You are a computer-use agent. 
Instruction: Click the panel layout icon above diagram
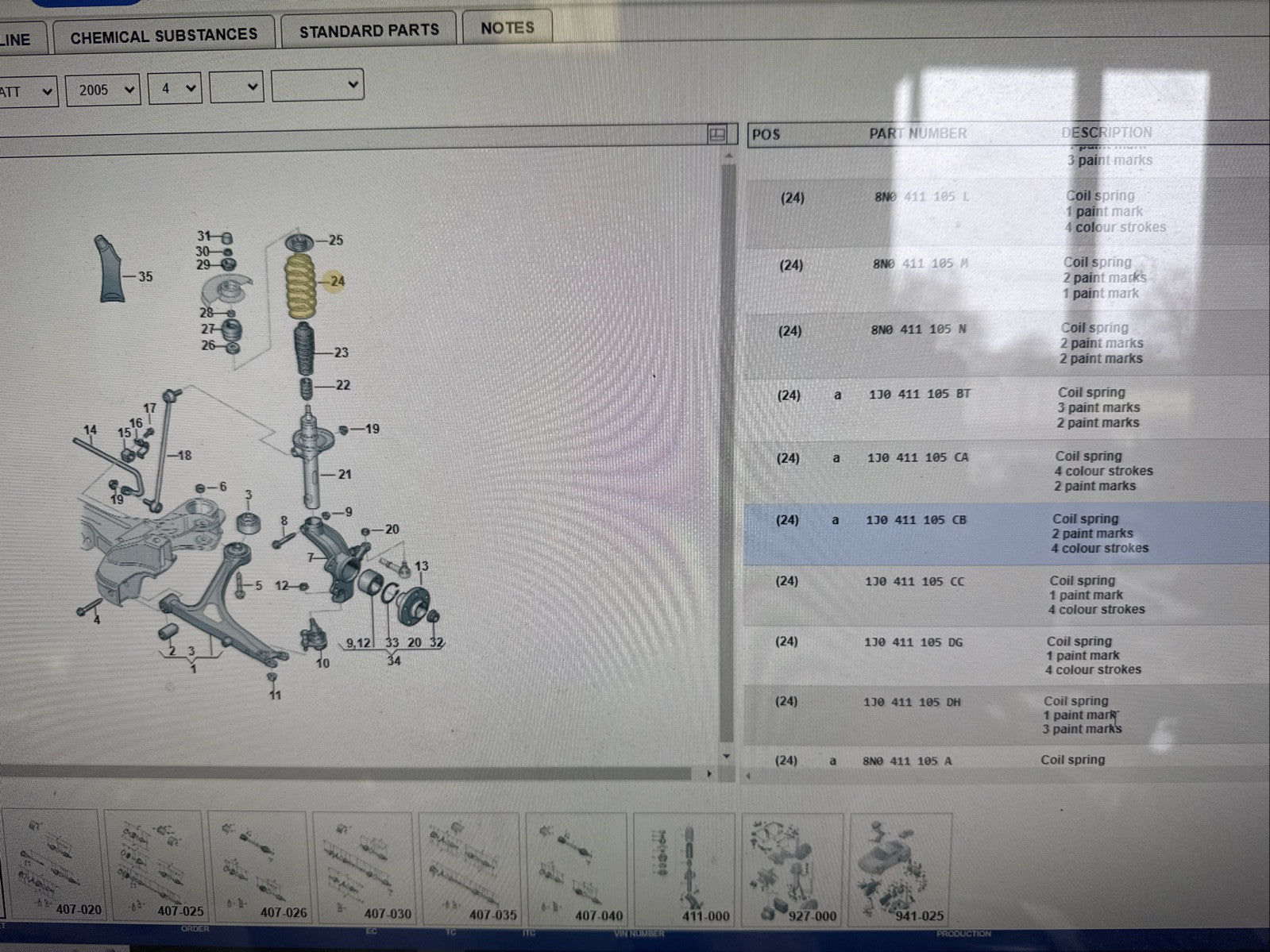point(716,134)
